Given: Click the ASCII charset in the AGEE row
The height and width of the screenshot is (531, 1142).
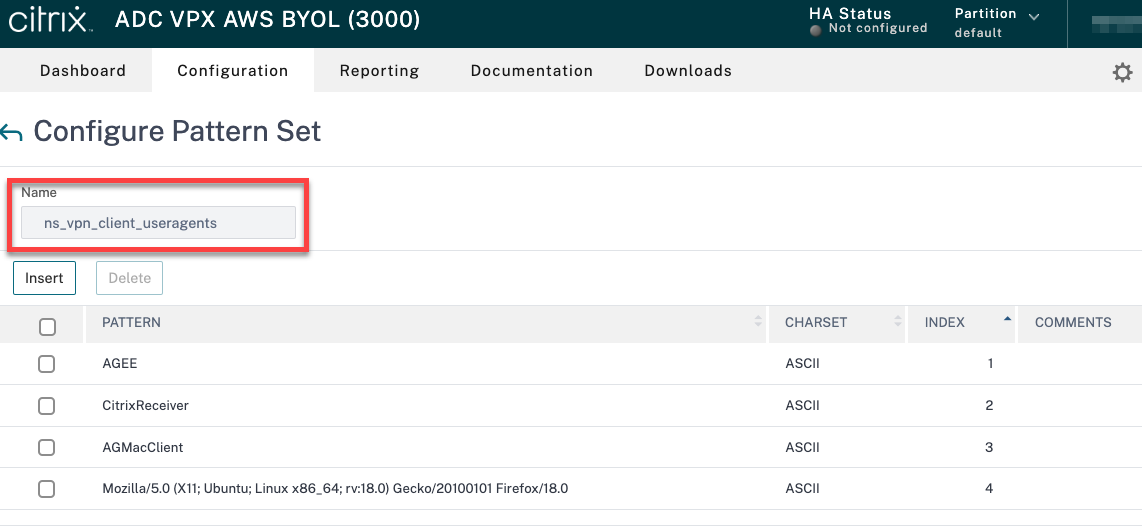Looking at the screenshot, I should [803, 363].
